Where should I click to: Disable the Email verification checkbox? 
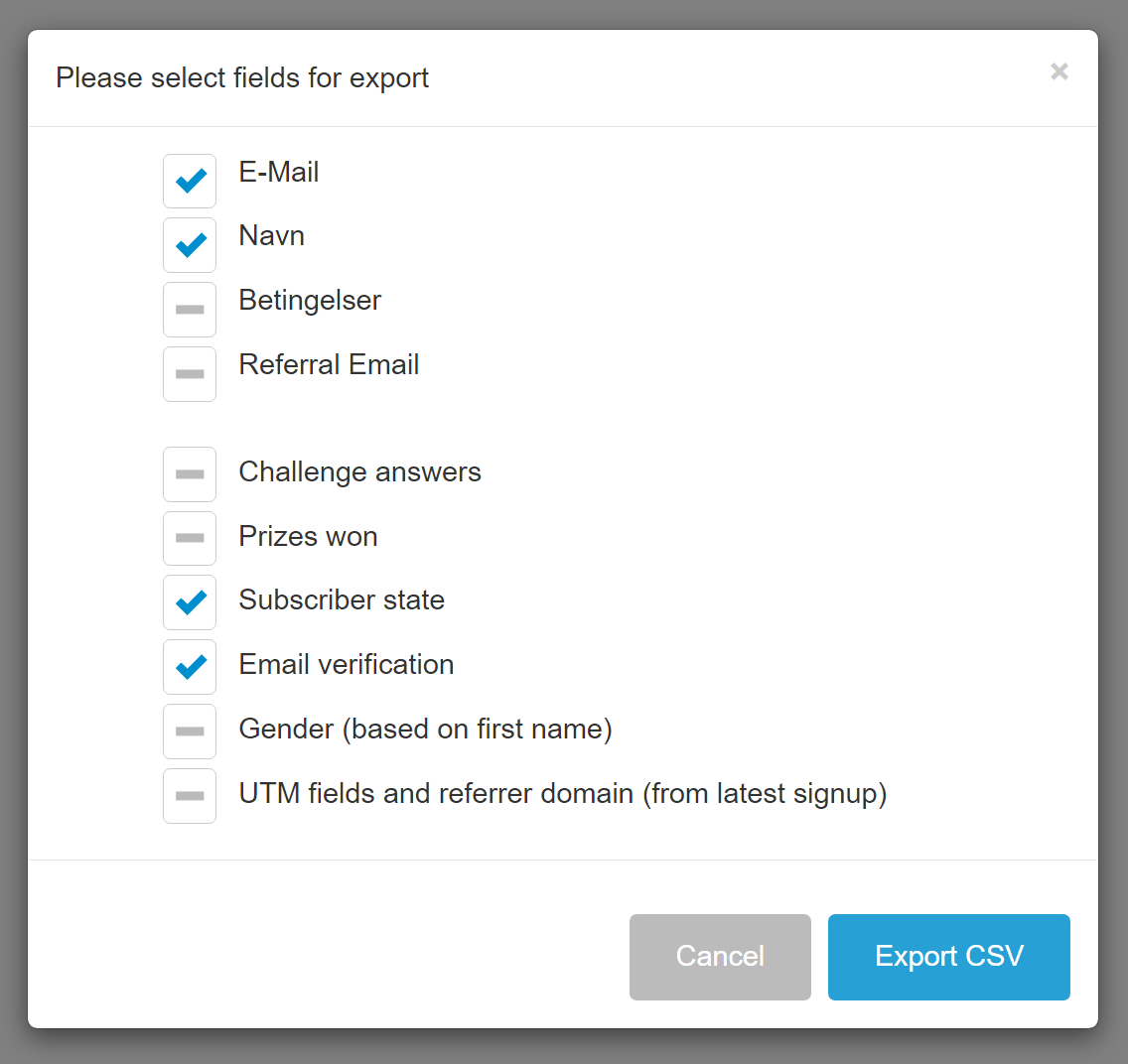[190, 667]
